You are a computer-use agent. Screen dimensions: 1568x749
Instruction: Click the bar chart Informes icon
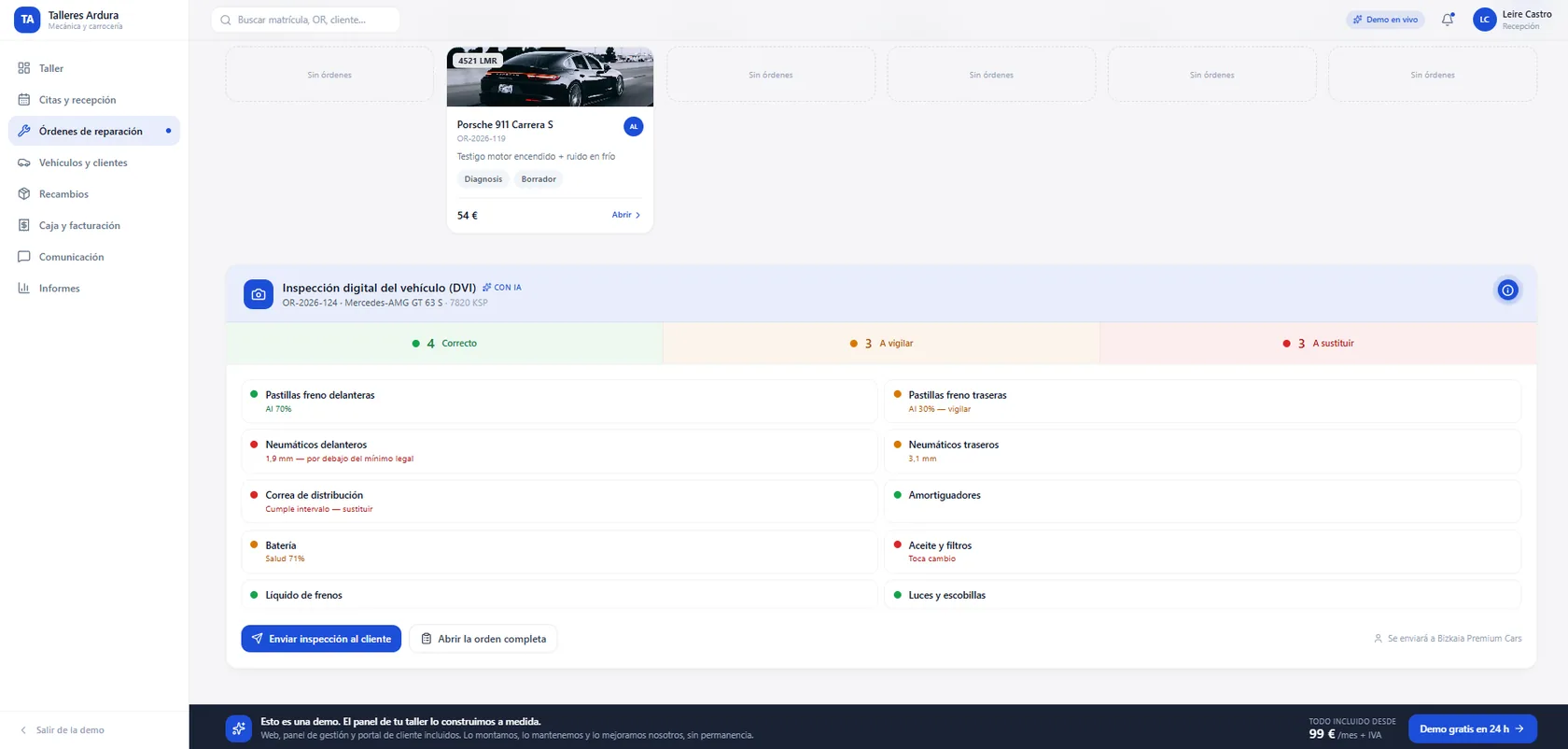tap(24, 289)
